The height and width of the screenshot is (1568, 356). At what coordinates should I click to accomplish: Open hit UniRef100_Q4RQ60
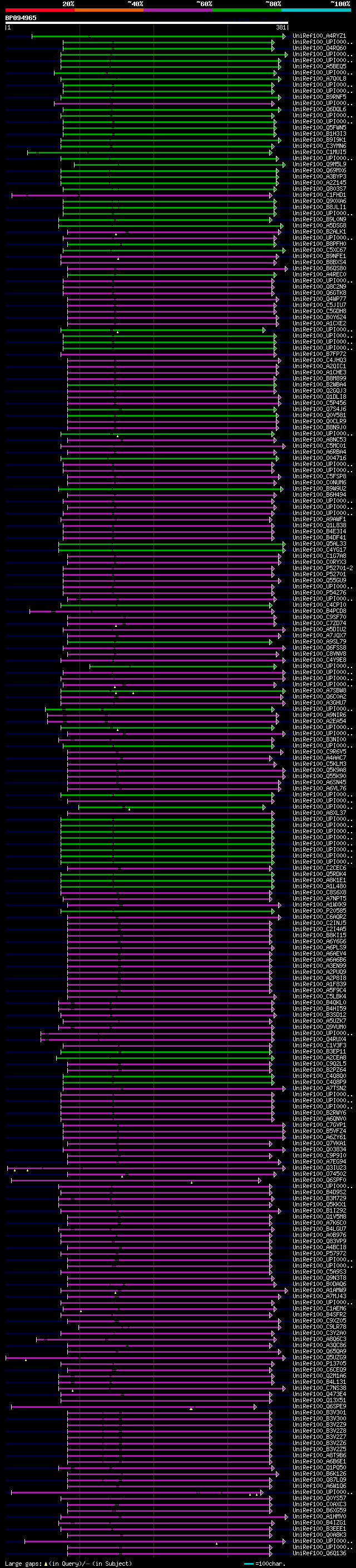coord(319,48)
